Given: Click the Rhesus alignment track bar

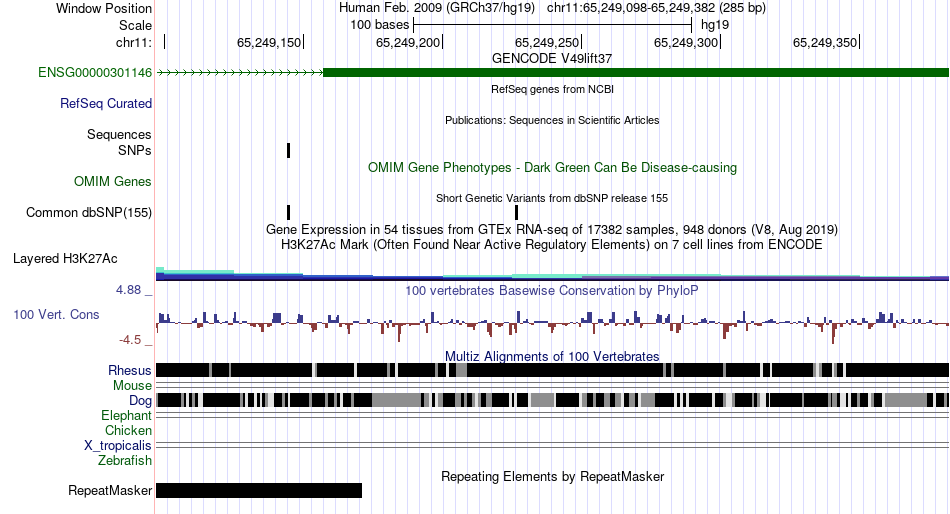Looking at the screenshot, I should pyautogui.click(x=552, y=370).
